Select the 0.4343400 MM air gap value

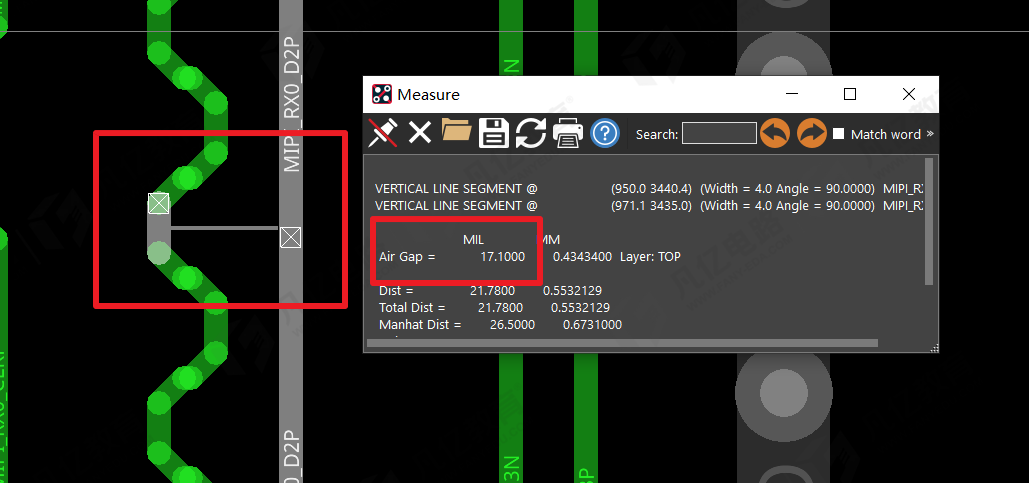583,257
